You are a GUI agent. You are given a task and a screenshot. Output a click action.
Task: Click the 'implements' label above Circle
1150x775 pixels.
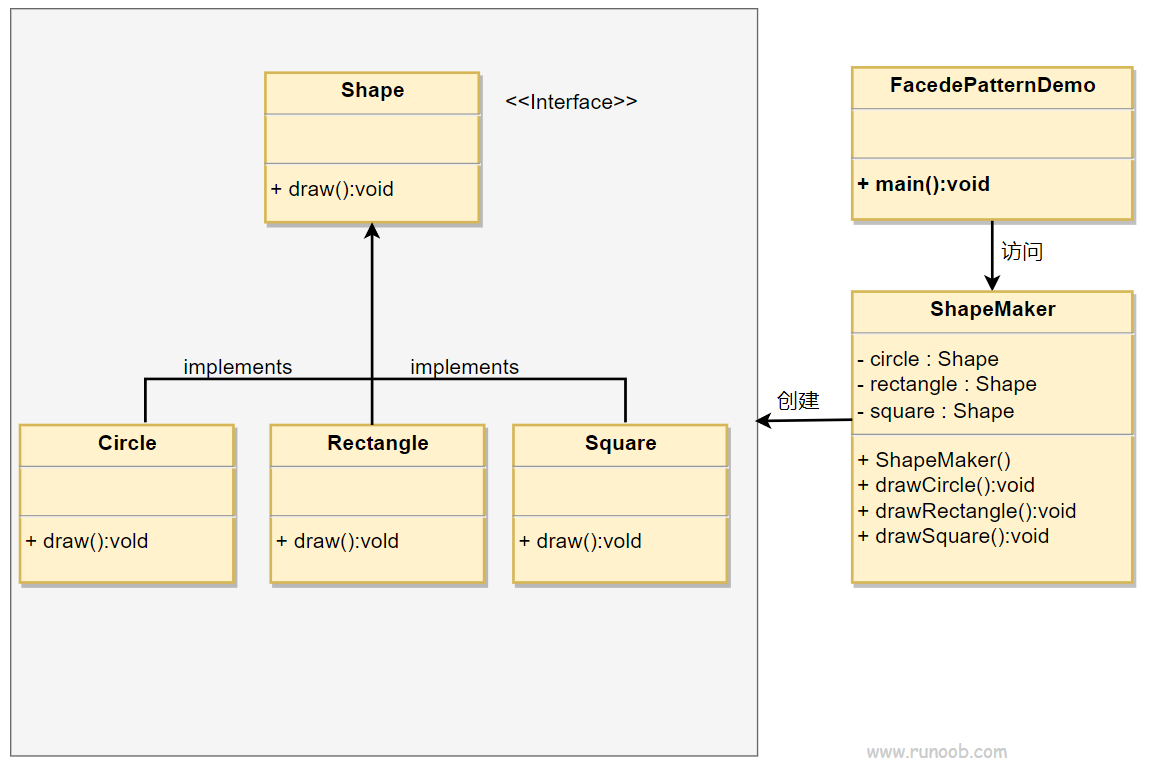238,367
